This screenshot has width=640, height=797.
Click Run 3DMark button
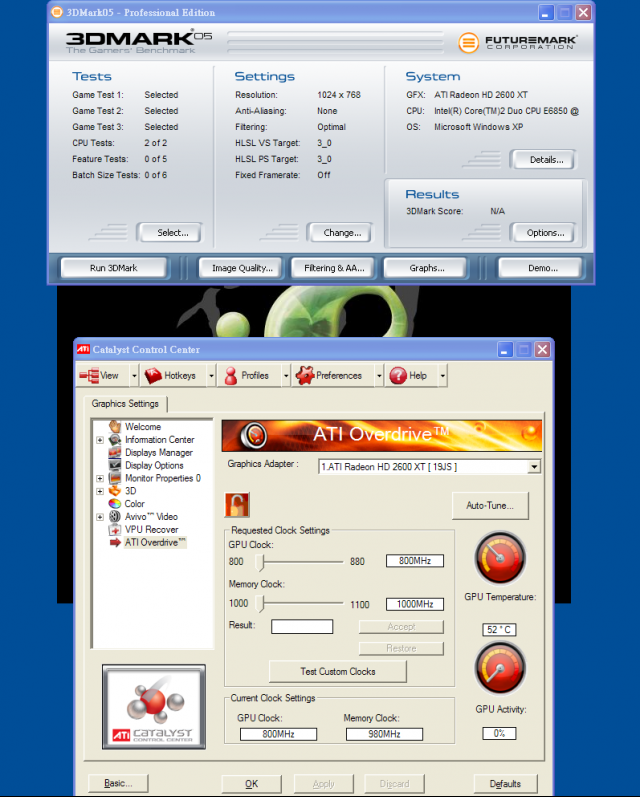point(113,268)
